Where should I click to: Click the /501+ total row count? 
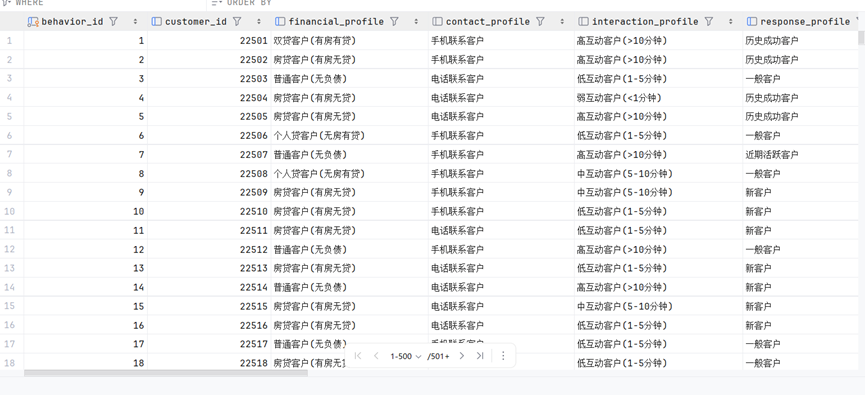(x=439, y=356)
